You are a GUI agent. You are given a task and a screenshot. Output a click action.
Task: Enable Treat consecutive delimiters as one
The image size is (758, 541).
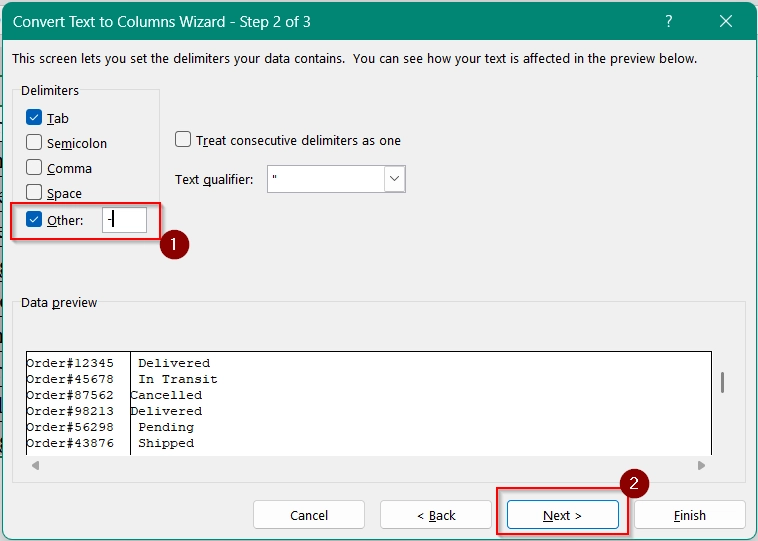pyautogui.click(x=183, y=140)
